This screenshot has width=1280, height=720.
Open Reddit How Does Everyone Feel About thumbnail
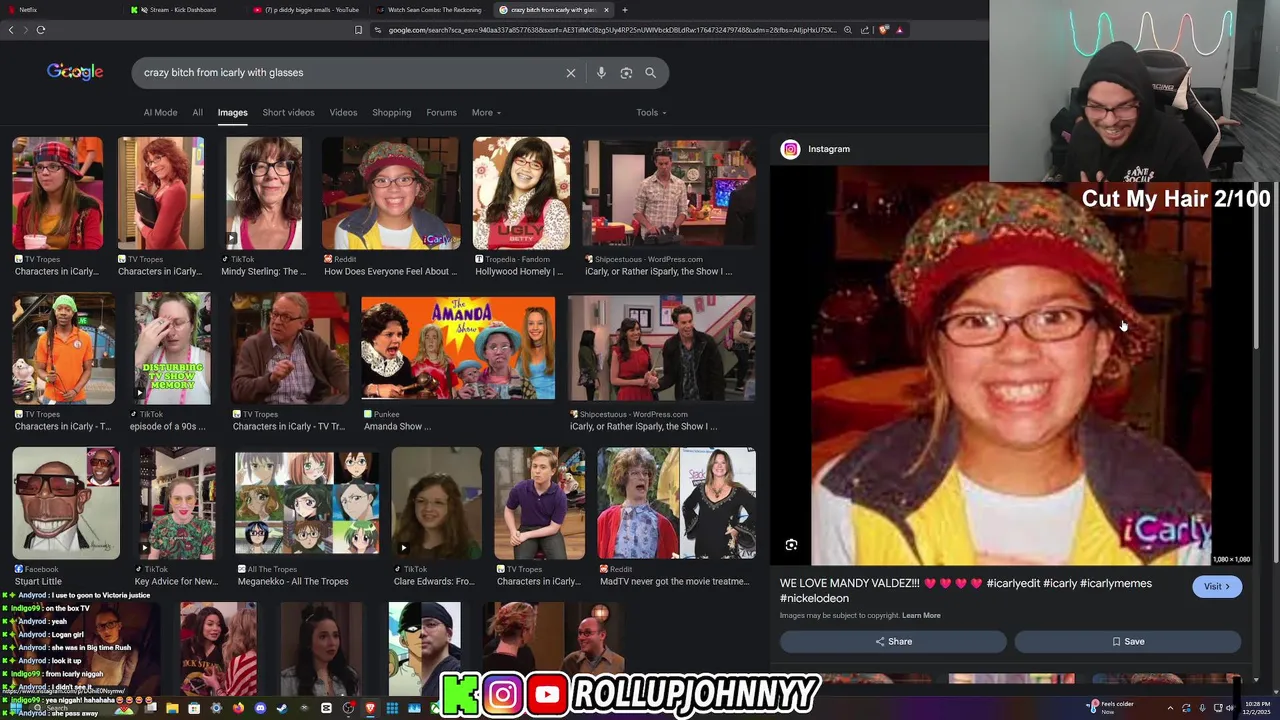point(390,194)
